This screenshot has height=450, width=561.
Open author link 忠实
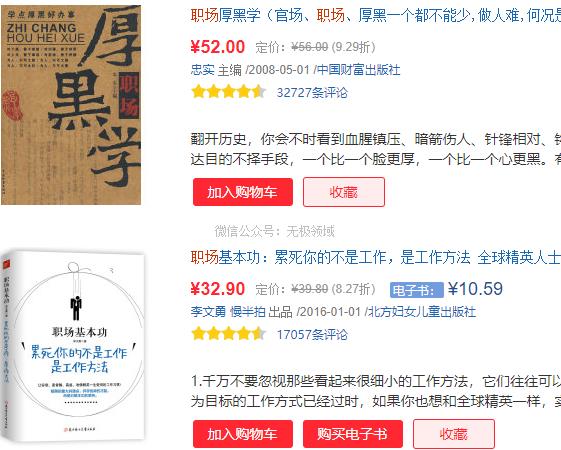[203, 70]
